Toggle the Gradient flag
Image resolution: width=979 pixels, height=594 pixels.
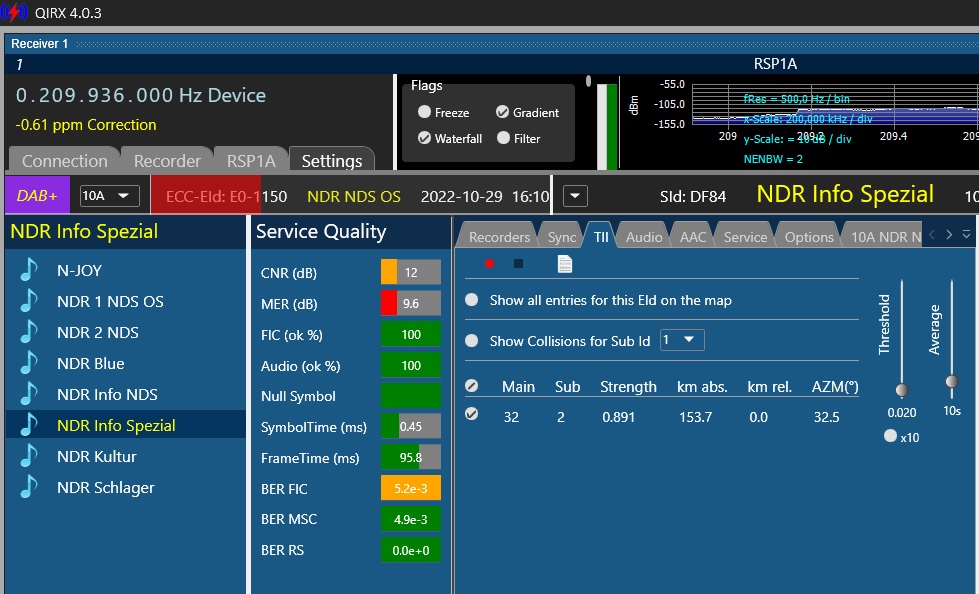(503, 112)
